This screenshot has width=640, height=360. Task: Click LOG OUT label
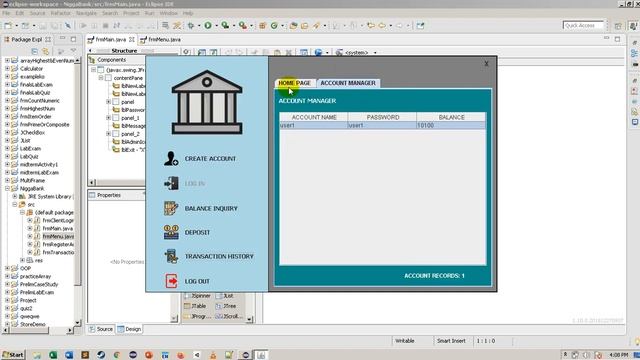point(197,281)
